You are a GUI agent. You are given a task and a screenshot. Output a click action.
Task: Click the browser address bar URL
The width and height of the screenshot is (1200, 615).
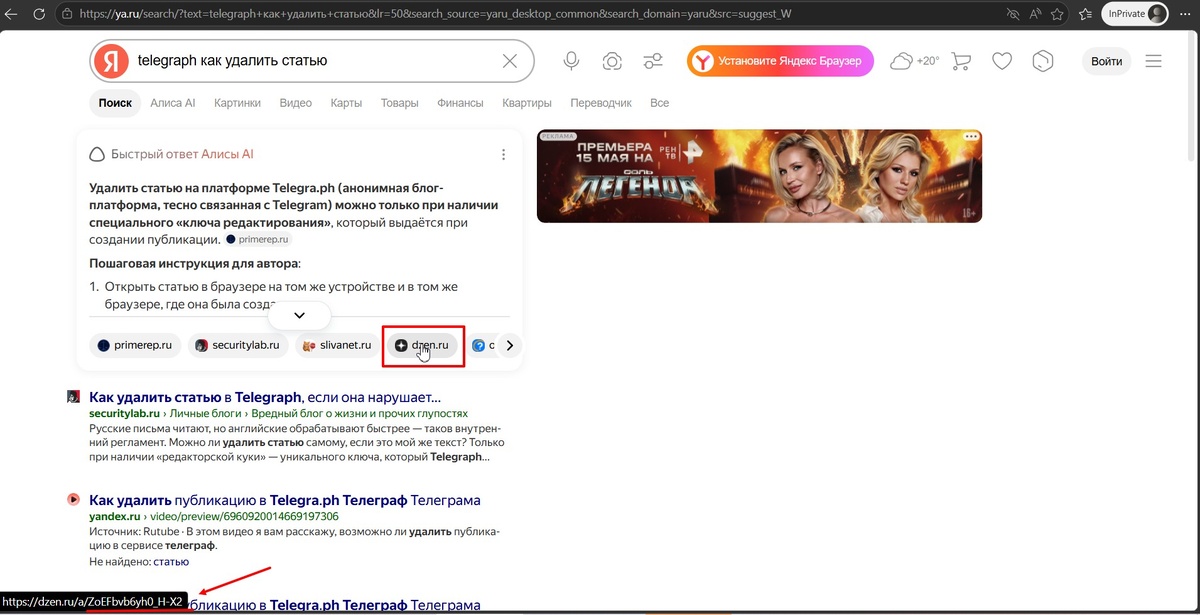[435, 15]
